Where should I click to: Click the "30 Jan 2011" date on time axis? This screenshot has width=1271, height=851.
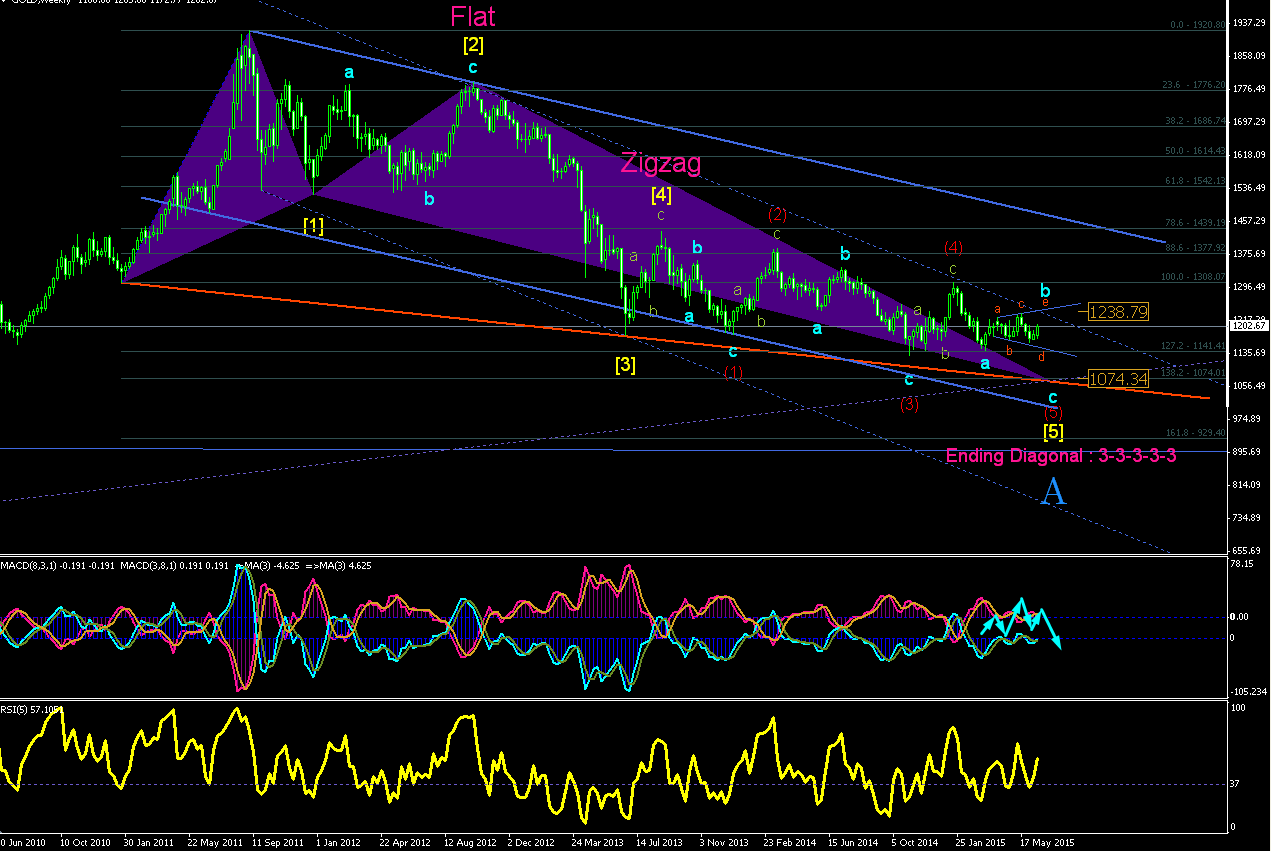pyautogui.click(x=148, y=842)
